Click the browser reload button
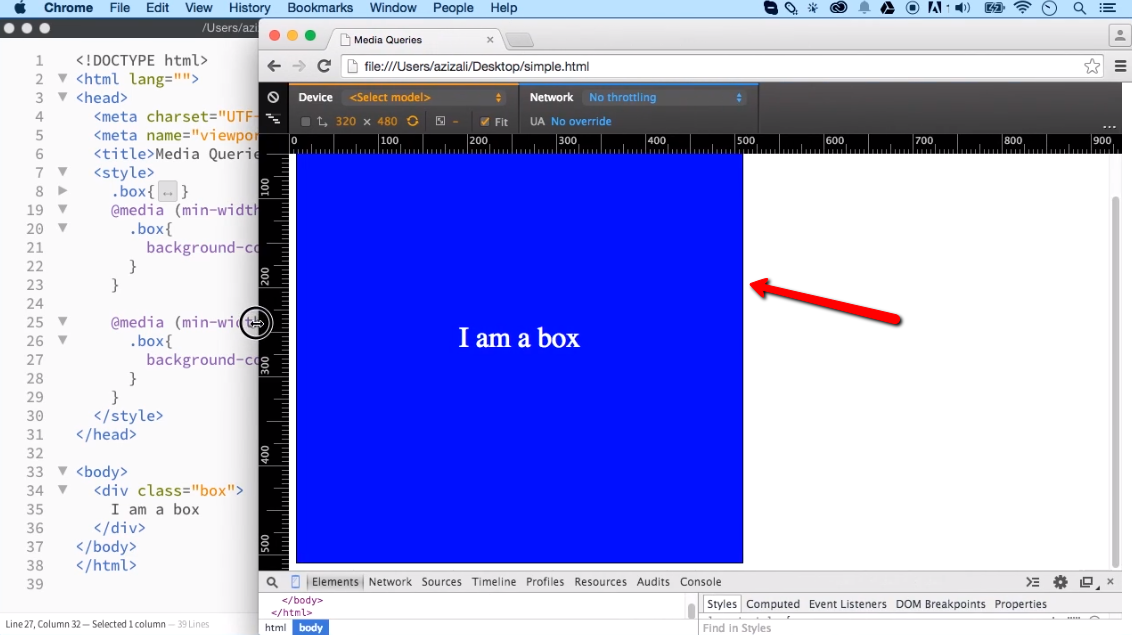Viewport: 1132px width, 635px height. 324,66
